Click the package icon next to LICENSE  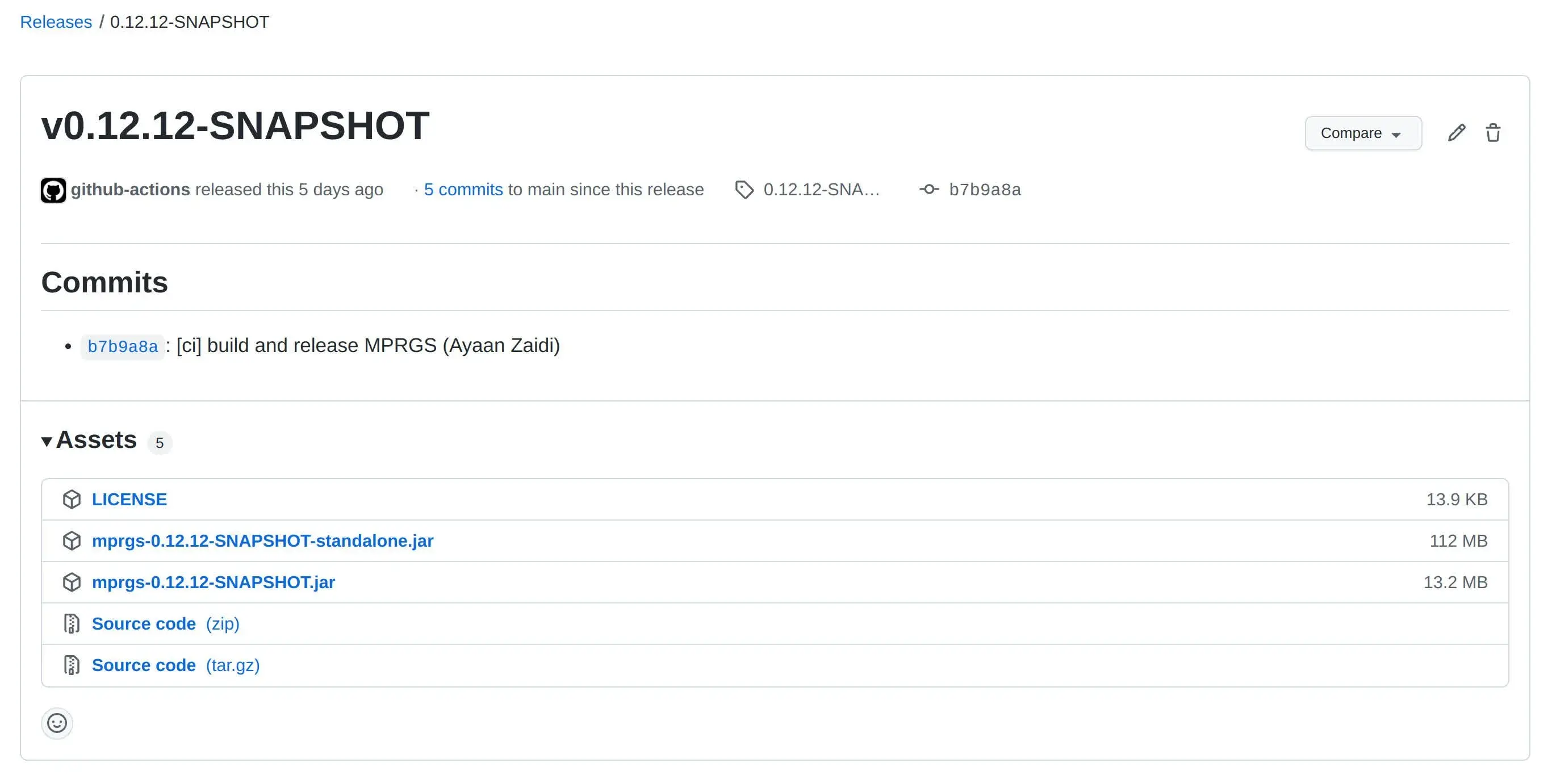(x=72, y=499)
